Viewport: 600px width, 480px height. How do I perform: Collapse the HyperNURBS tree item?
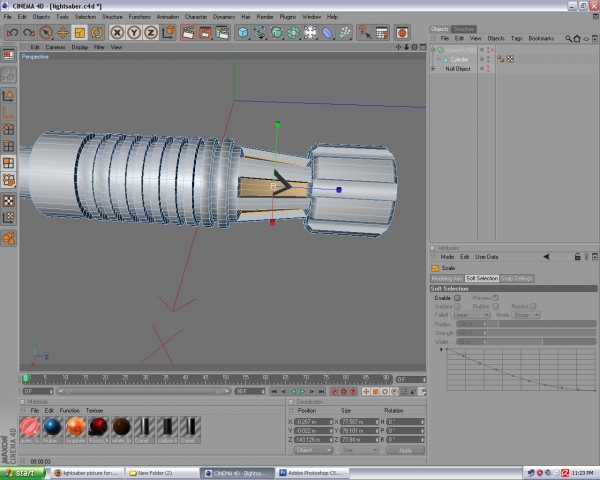[433, 50]
